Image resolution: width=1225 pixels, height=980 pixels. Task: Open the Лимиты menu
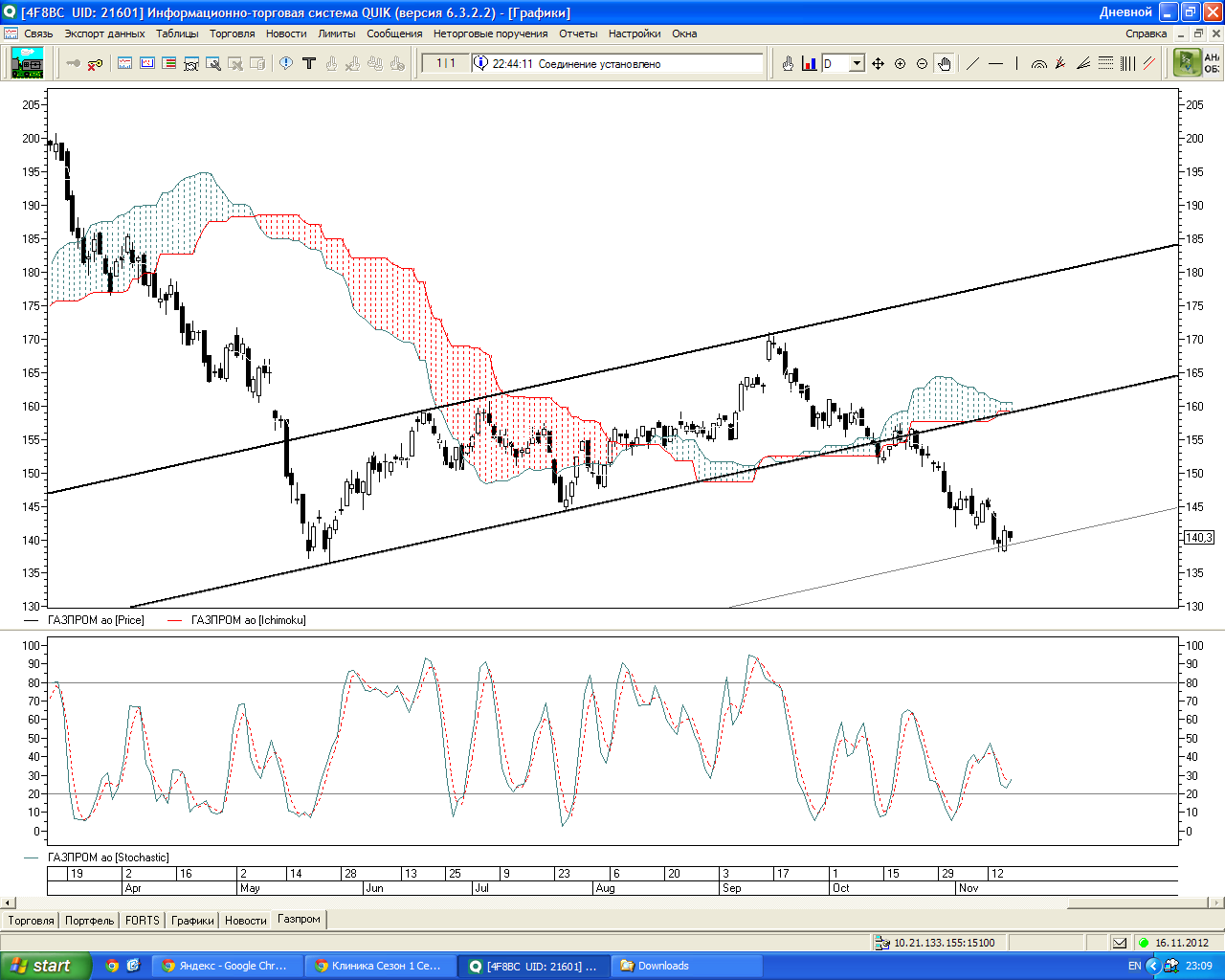(337, 33)
